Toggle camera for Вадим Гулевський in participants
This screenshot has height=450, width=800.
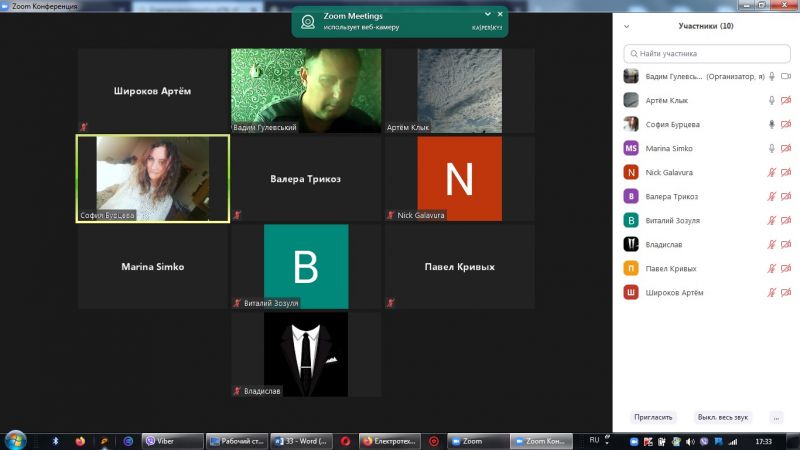click(786, 77)
